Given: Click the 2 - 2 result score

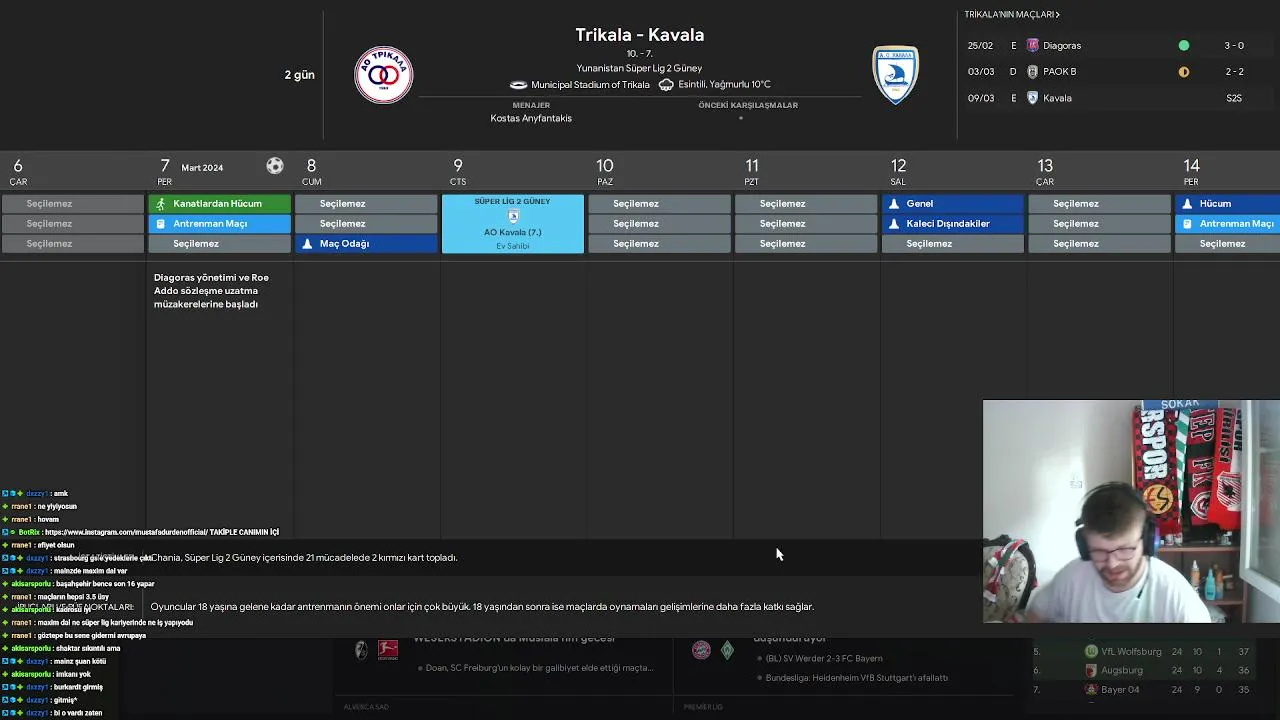Looking at the screenshot, I should coord(1234,72).
